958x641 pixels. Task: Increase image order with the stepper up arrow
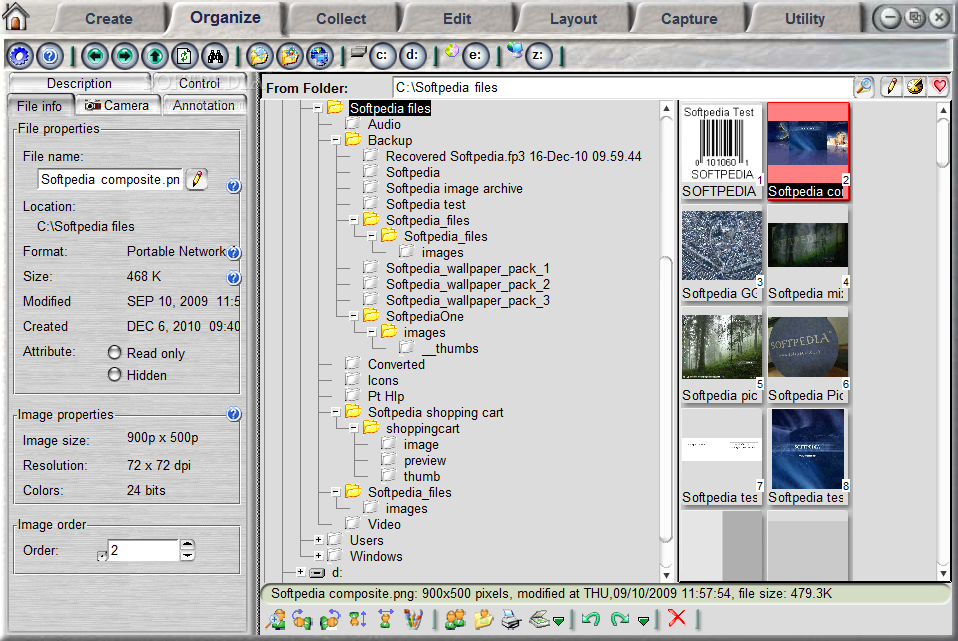click(x=188, y=544)
